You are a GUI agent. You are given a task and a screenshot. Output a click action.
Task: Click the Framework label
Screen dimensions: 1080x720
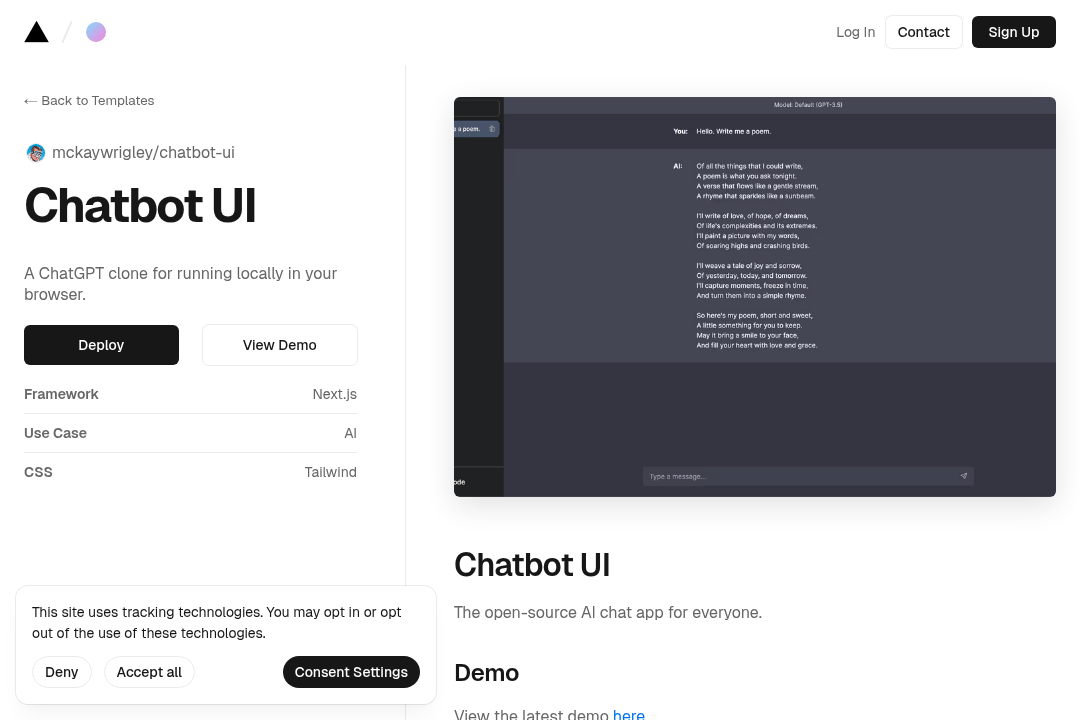tap(61, 394)
